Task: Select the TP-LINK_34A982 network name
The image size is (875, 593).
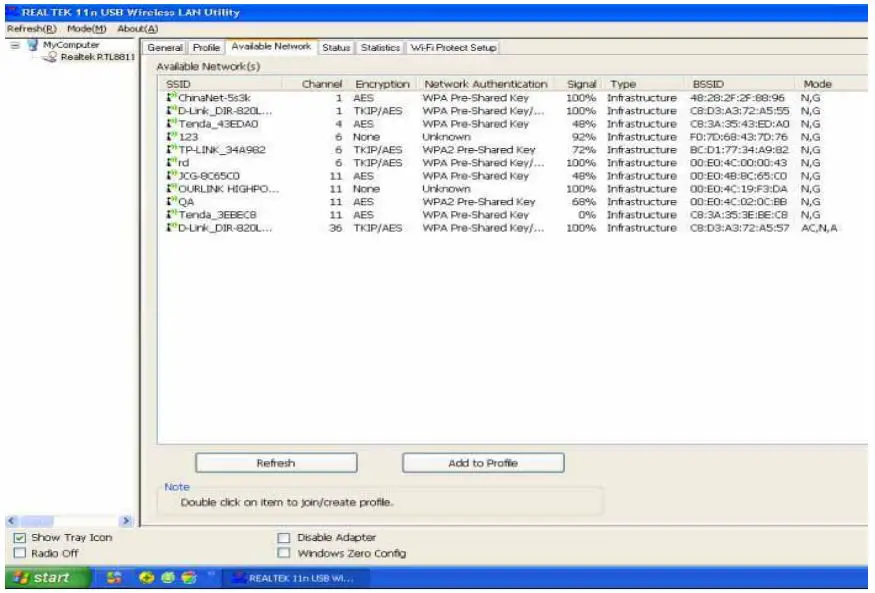Action: 222,150
